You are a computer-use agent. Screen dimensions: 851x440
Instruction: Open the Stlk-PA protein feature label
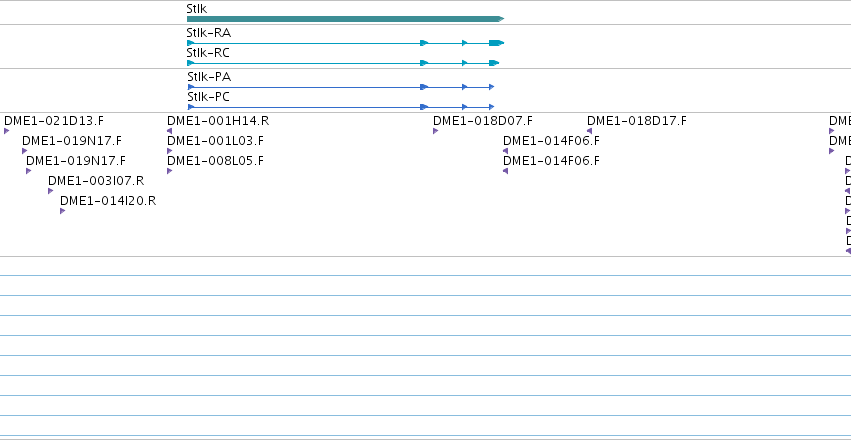[x=209, y=77]
